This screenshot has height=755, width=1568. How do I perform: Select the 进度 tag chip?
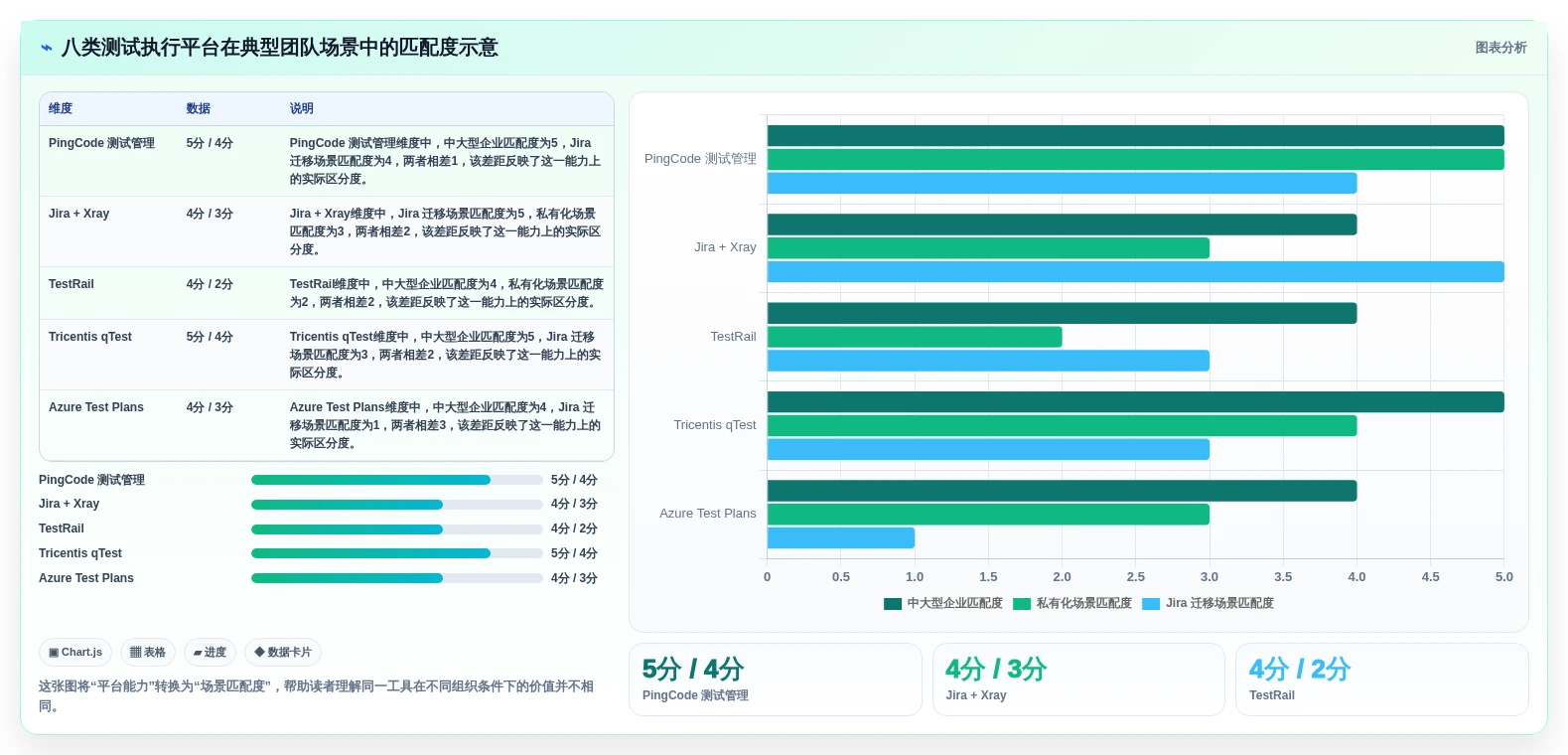[x=210, y=653]
